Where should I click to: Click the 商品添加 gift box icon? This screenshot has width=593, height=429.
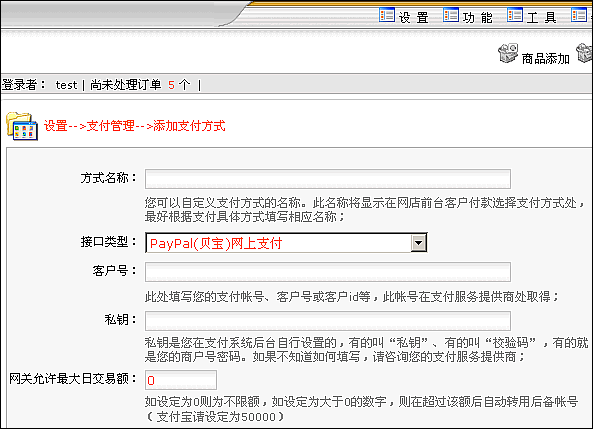508,53
